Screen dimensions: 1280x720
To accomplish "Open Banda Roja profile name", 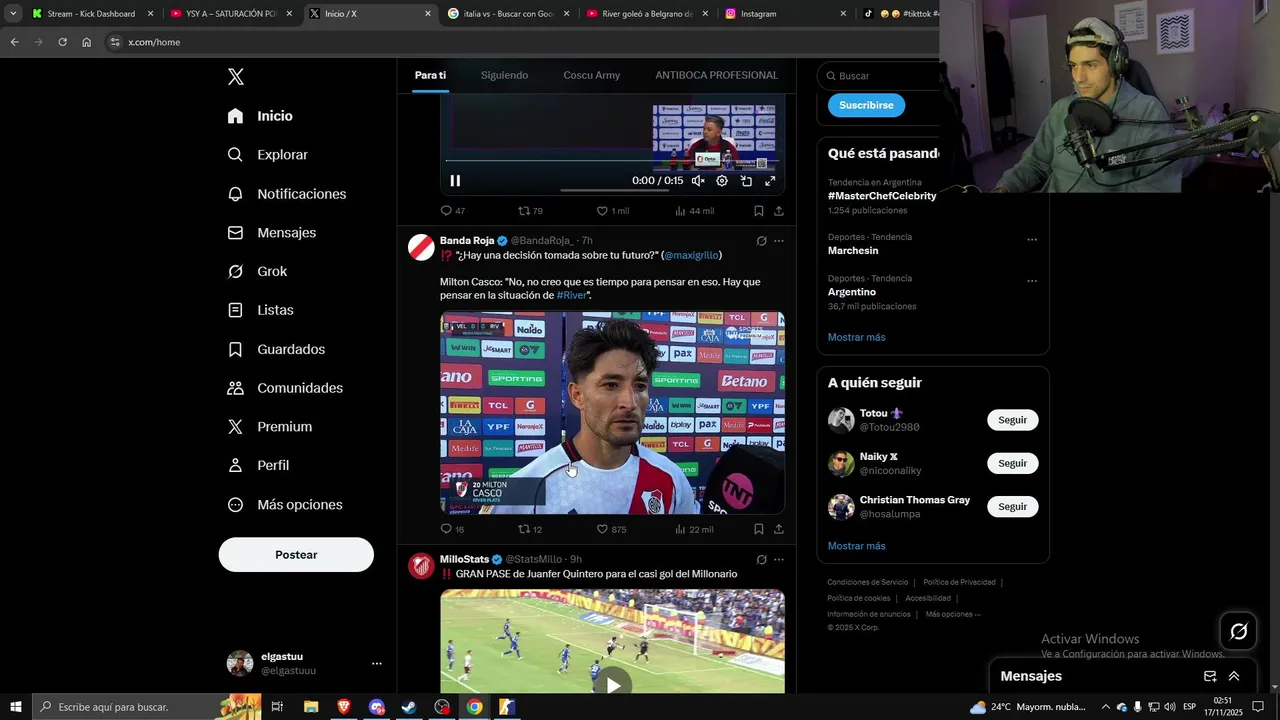I will coord(467,241).
